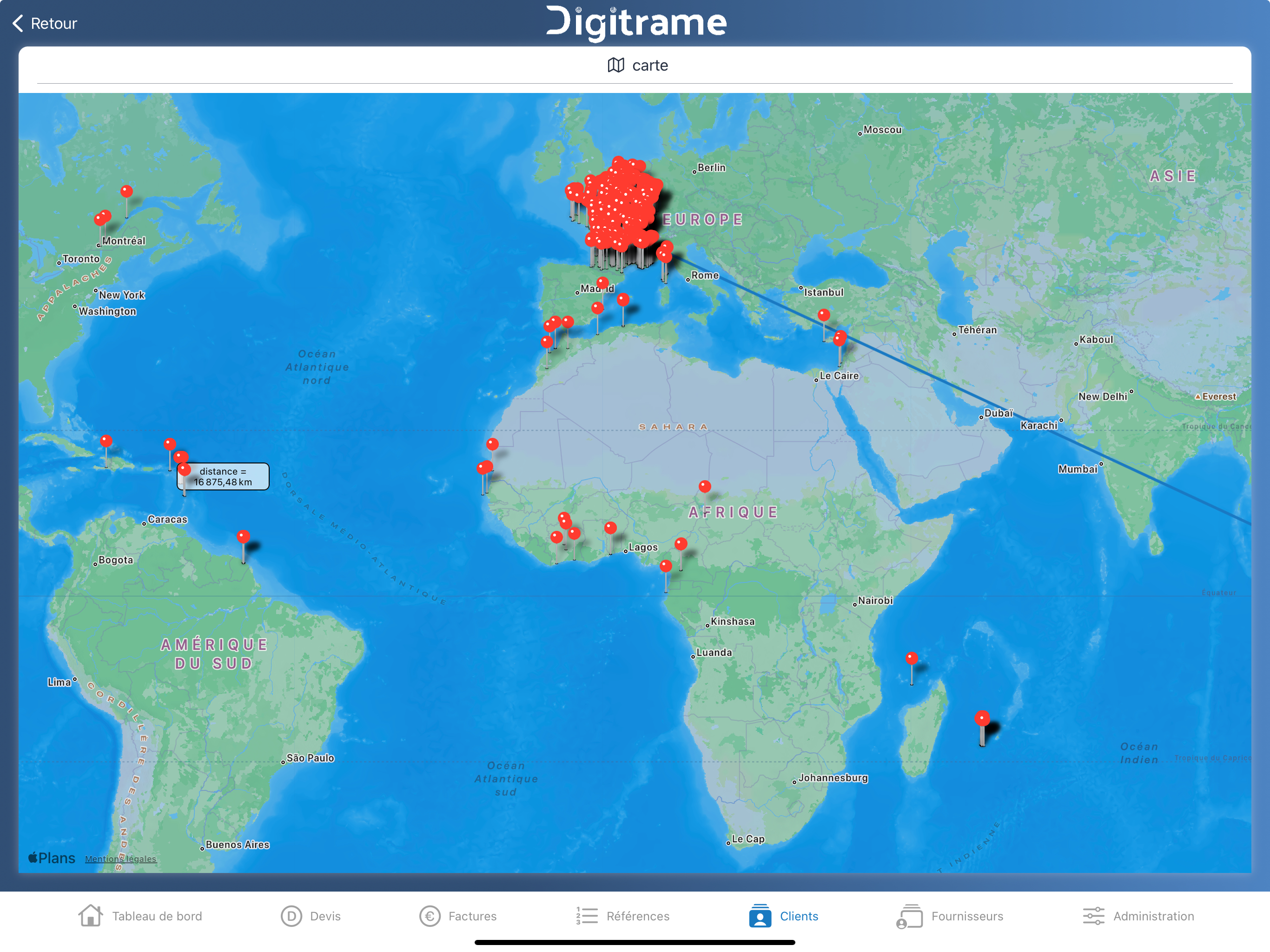Click the blue person Clients icon

point(760,916)
